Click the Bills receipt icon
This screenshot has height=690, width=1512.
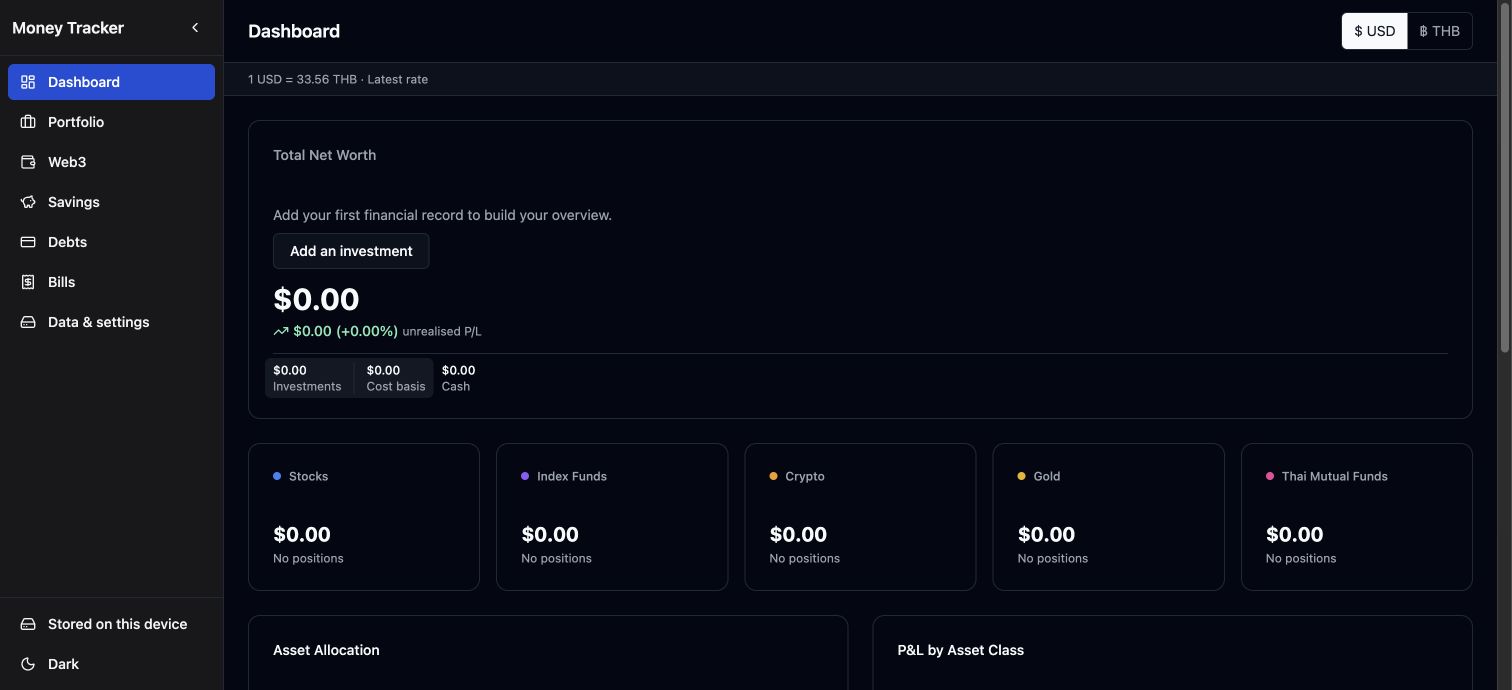pos(28,282)
